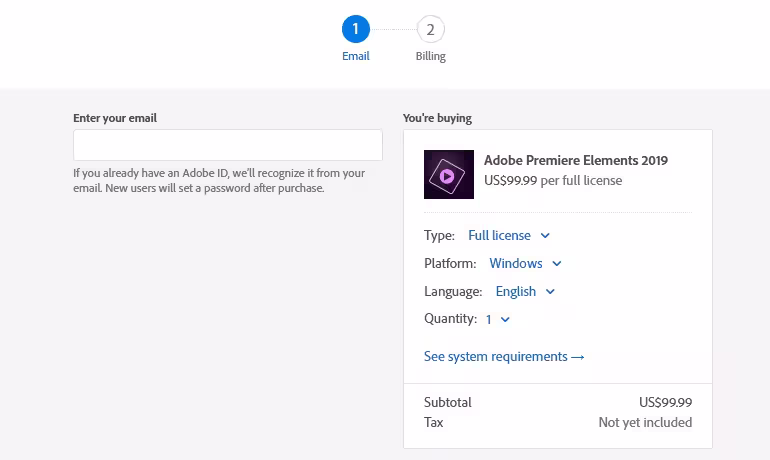This screenshot has width=770, height=460.
Task: Expand the Platform "Windows" dropdown
Action: (525, 263)
